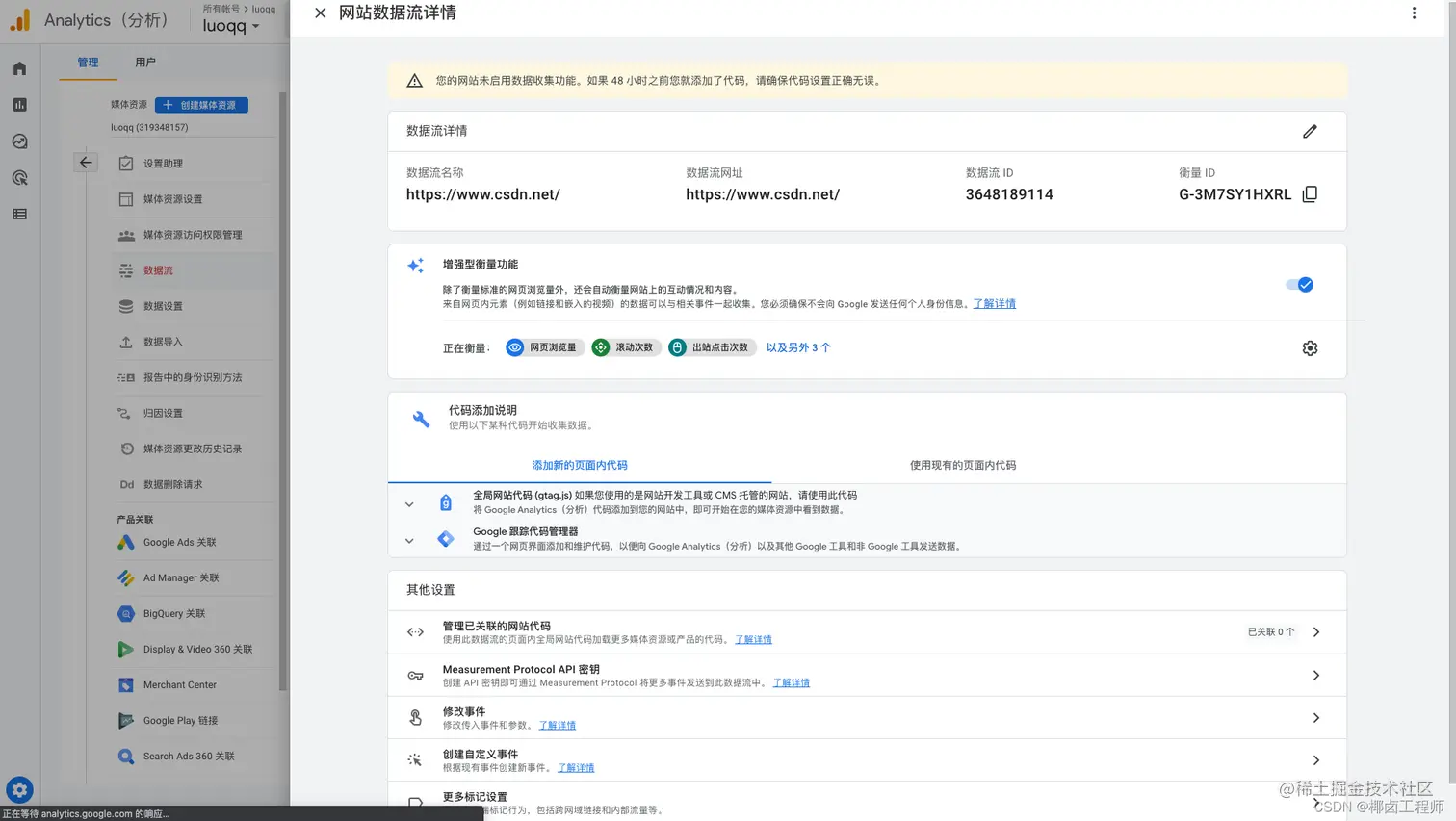The height and width of the screenshot is (821, 1456).
Task: Expand the Google 跟踪代码管理器 section
Action: point(409,541)
